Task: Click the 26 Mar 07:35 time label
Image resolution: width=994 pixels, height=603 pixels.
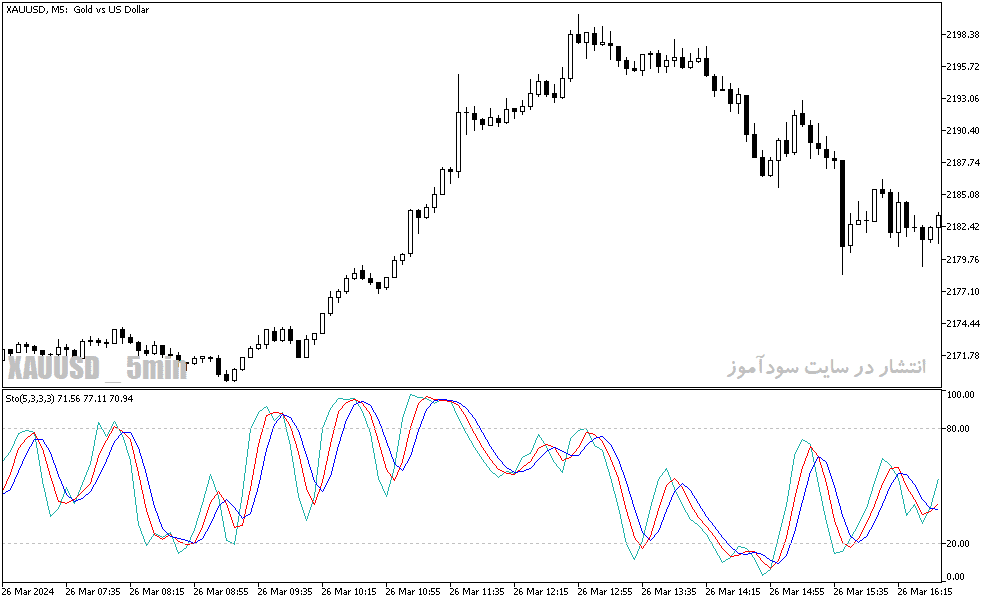Action: tap(93, 592)
